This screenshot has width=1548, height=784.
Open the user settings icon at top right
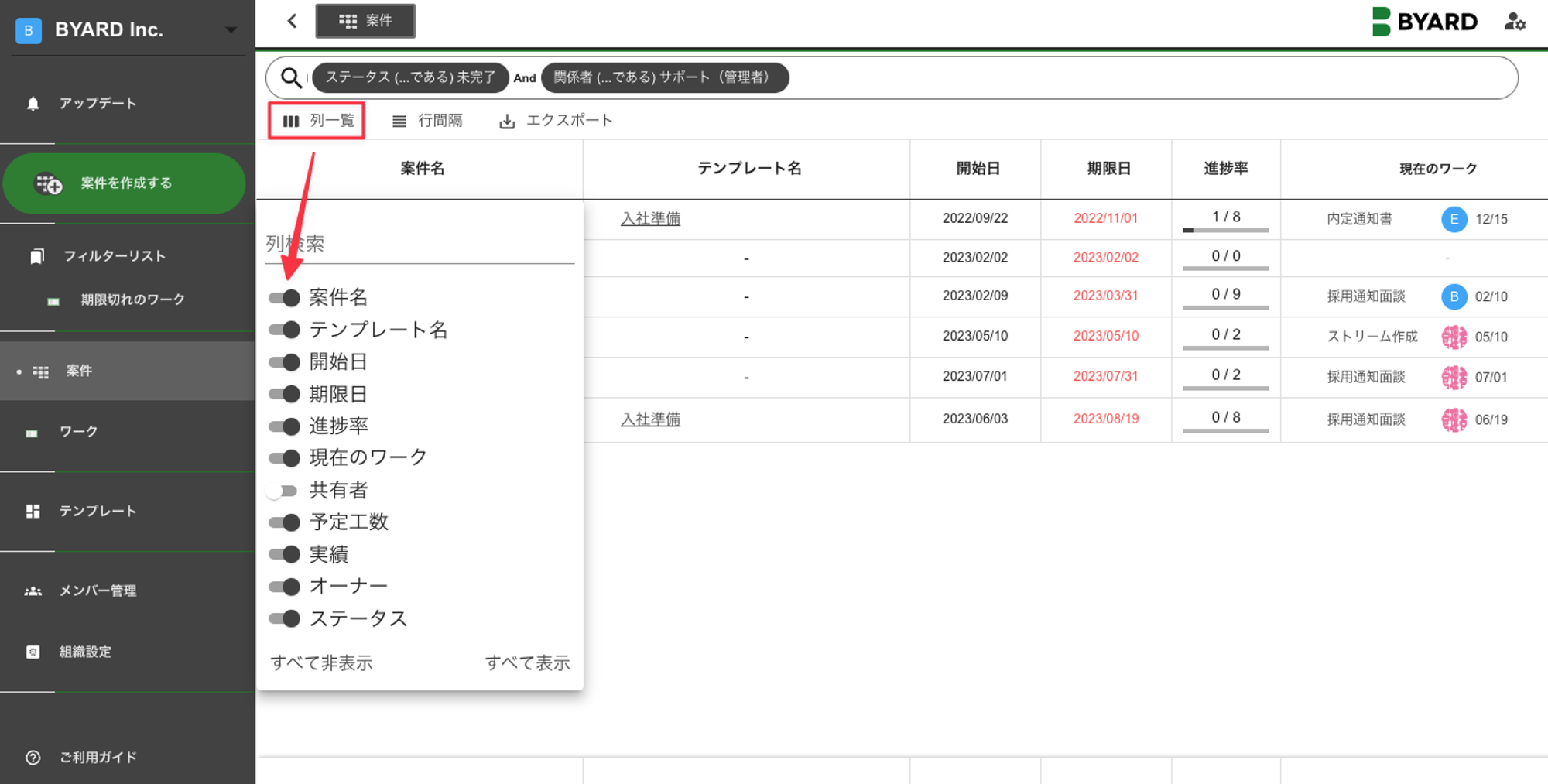coord(1514,22)
